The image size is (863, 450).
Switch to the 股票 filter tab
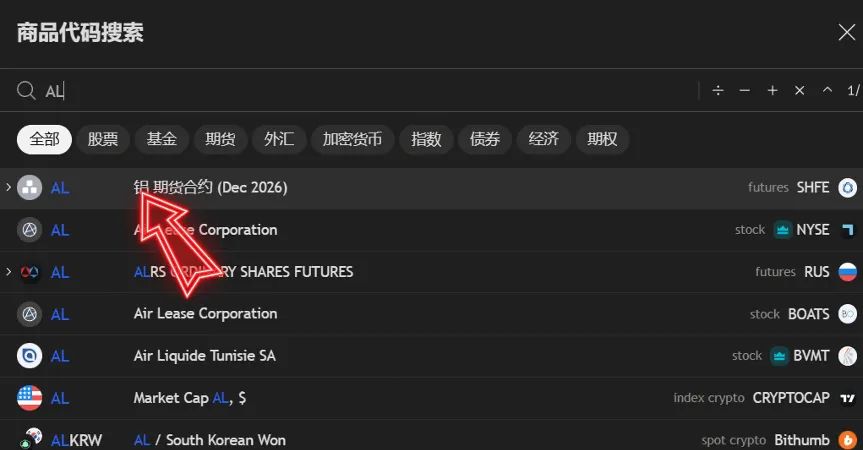(103, 140)
